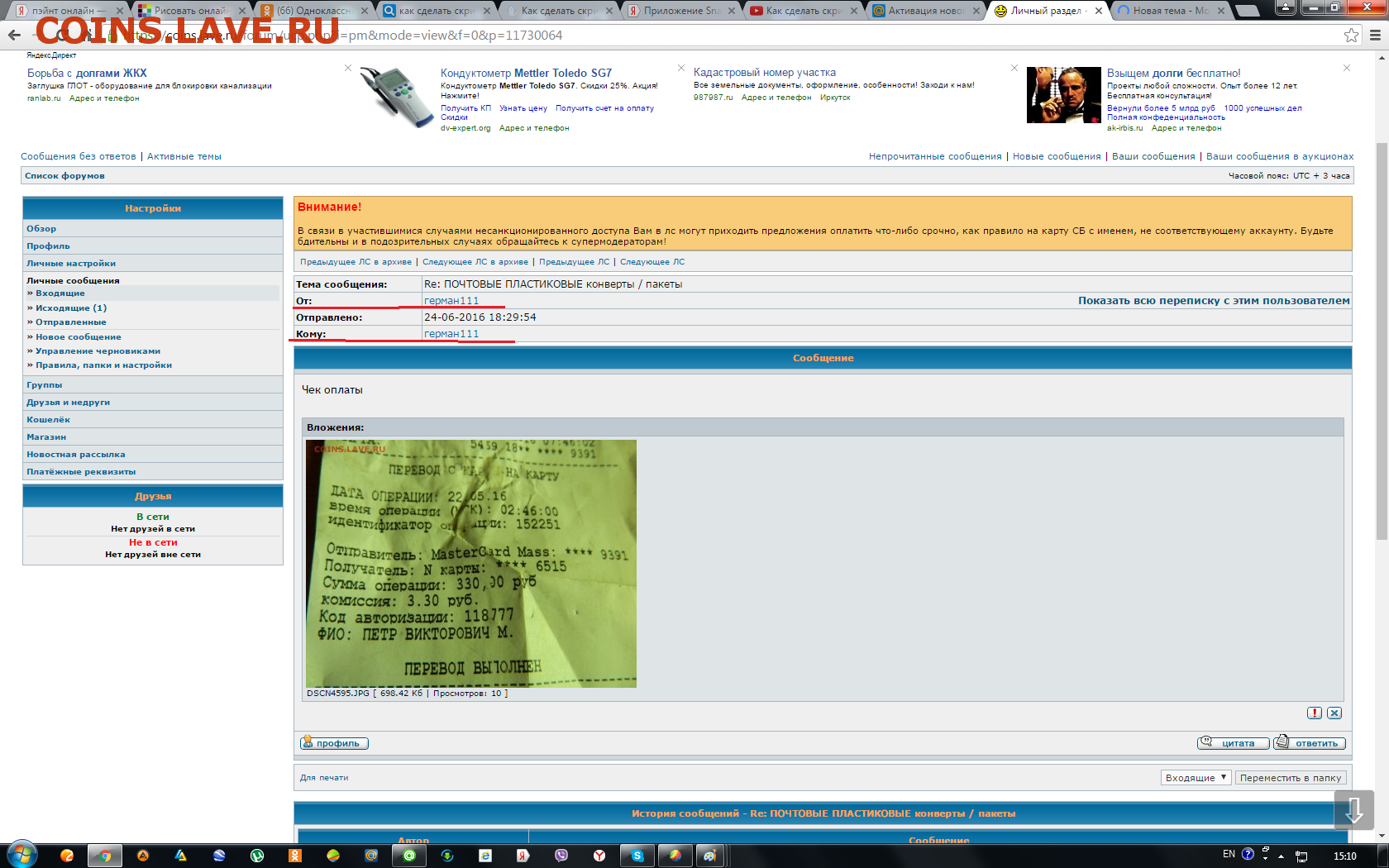
Task: Click 'Для печати' print link
Action: 324,778
